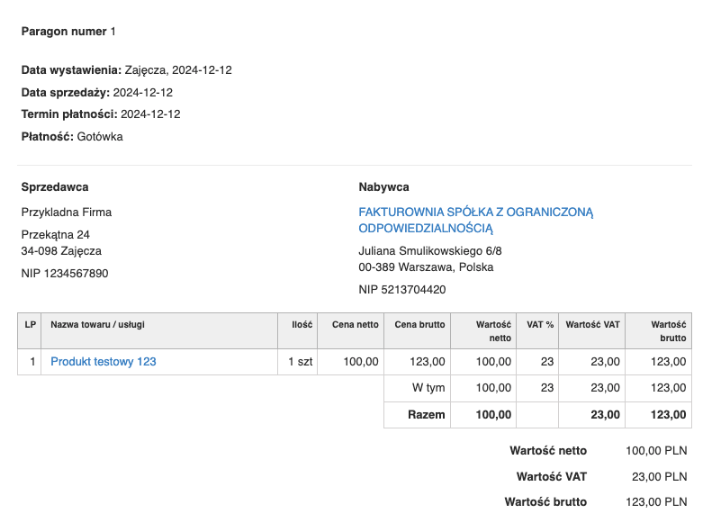Click the Data wystawienia line

[127, 70]
